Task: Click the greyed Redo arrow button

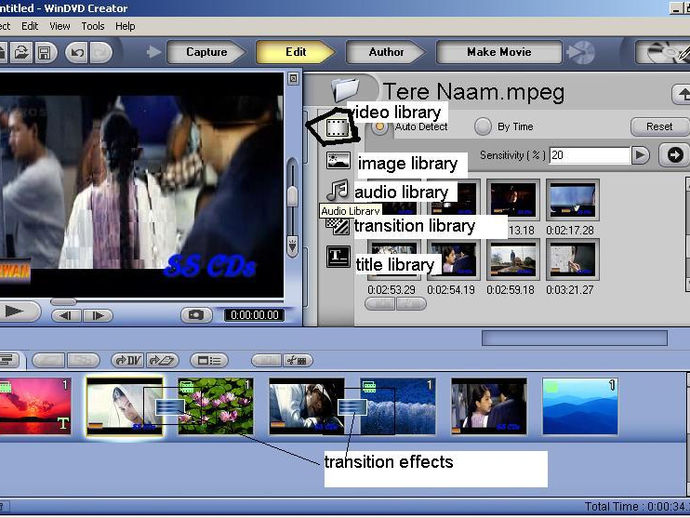Action: click(x=101, y=53)
